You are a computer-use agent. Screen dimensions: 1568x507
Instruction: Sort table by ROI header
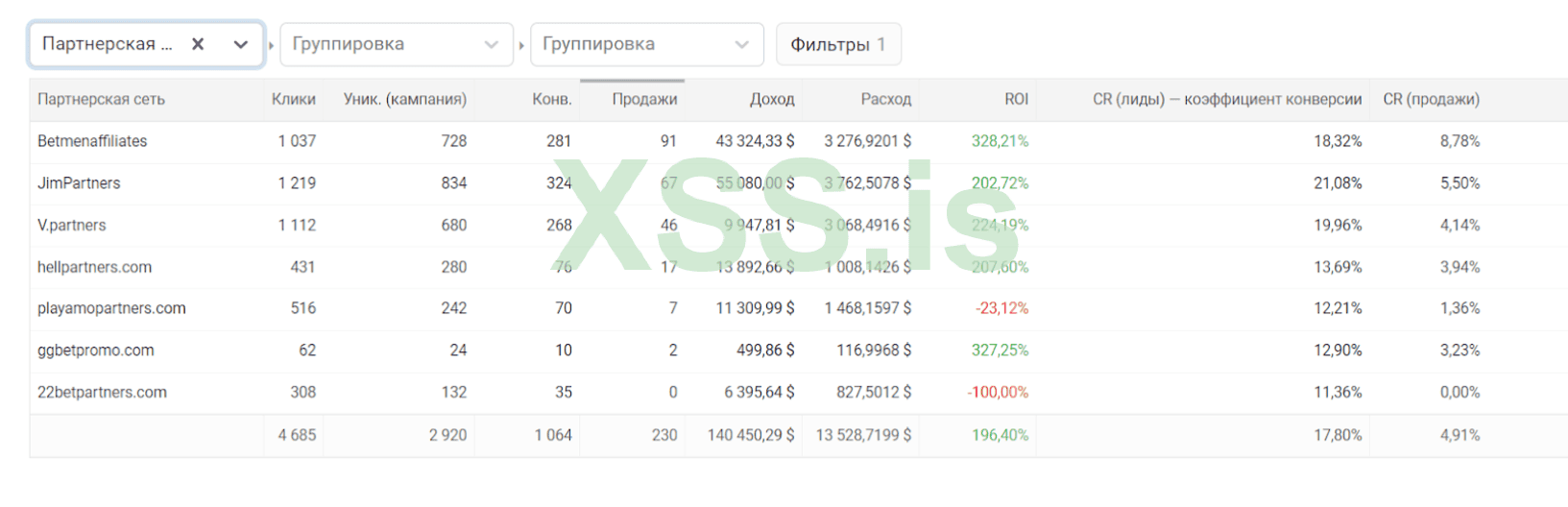tap(1016, 99)
